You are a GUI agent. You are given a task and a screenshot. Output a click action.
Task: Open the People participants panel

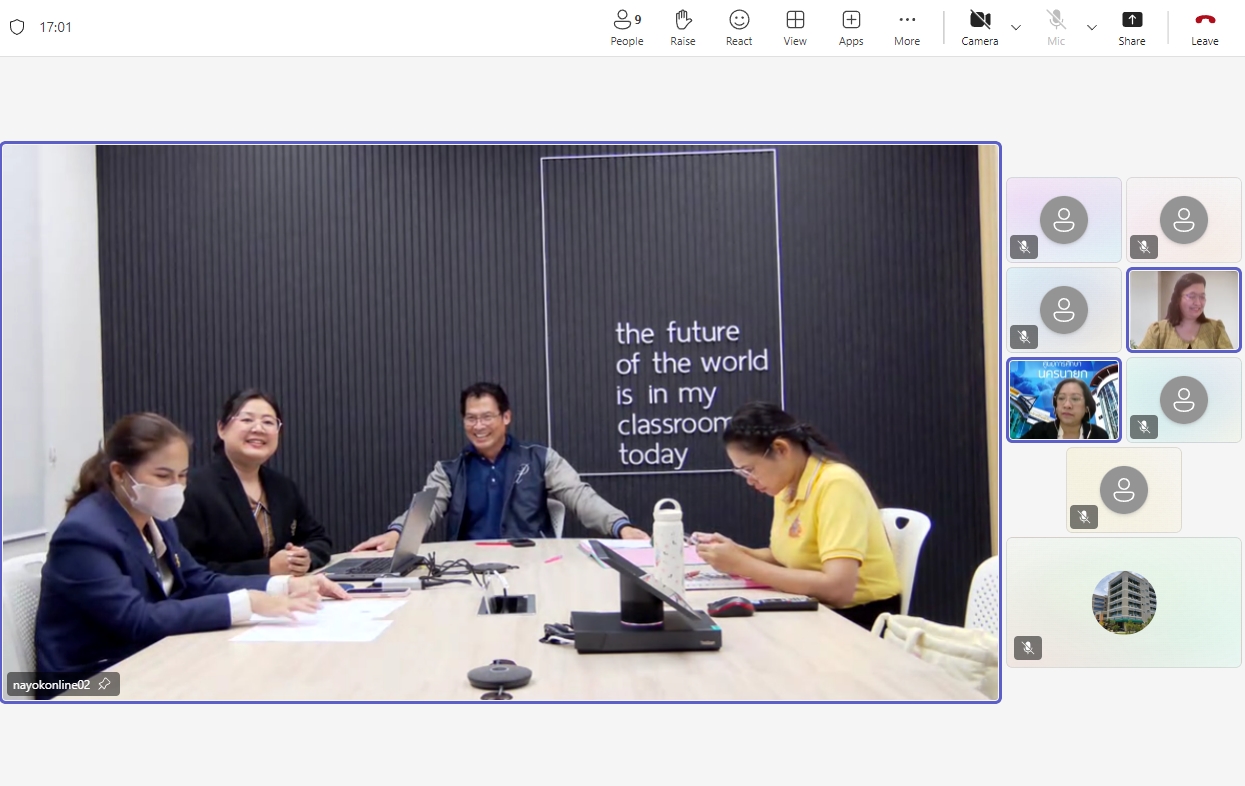[627, 28]
